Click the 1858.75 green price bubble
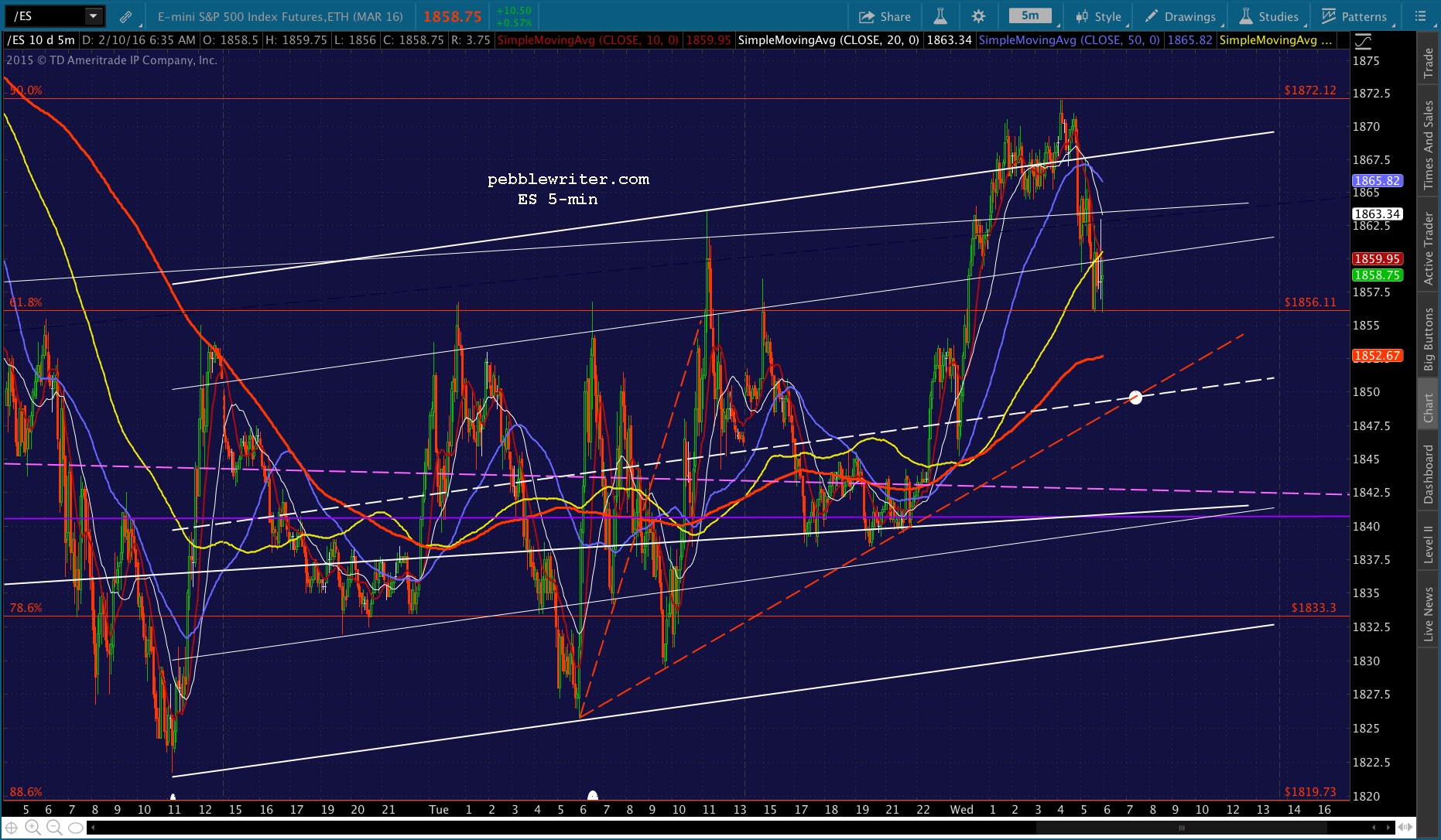Image resolution: width=1441 pixels, height=840 pixels. pos(1377,275)
